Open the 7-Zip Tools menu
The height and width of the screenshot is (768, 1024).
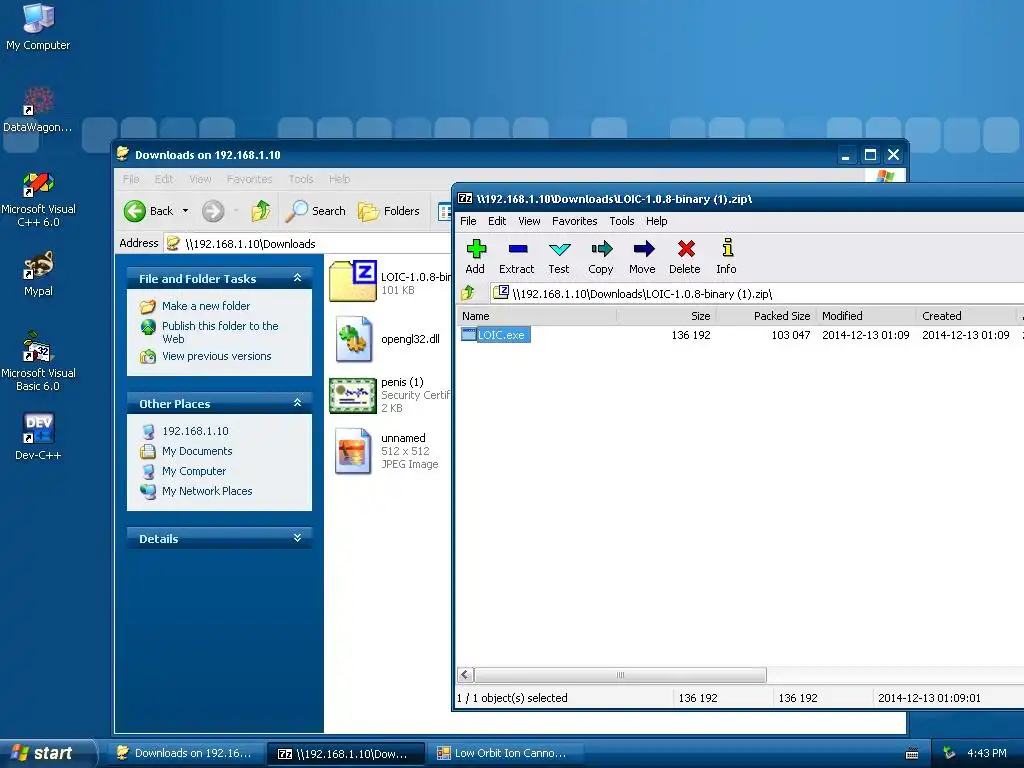click(x=622, y=221)
